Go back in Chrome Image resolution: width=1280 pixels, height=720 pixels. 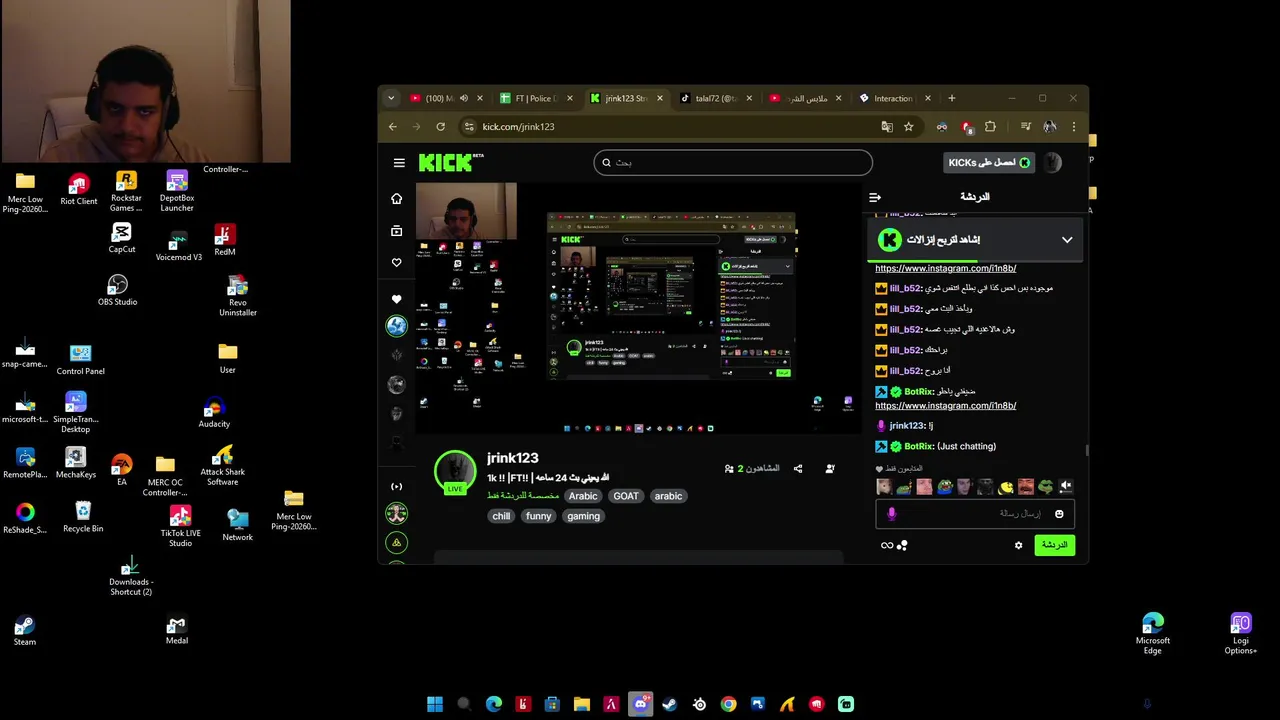pos(393,127)
